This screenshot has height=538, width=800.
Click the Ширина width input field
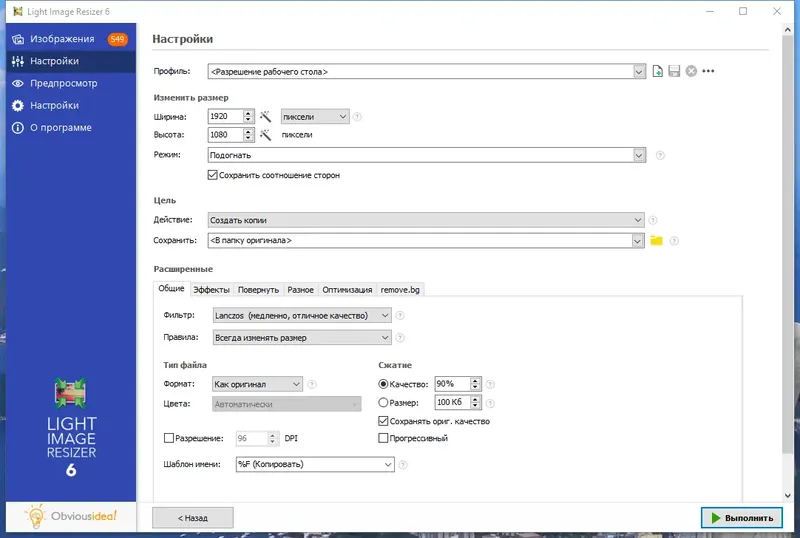pos(225,116)
